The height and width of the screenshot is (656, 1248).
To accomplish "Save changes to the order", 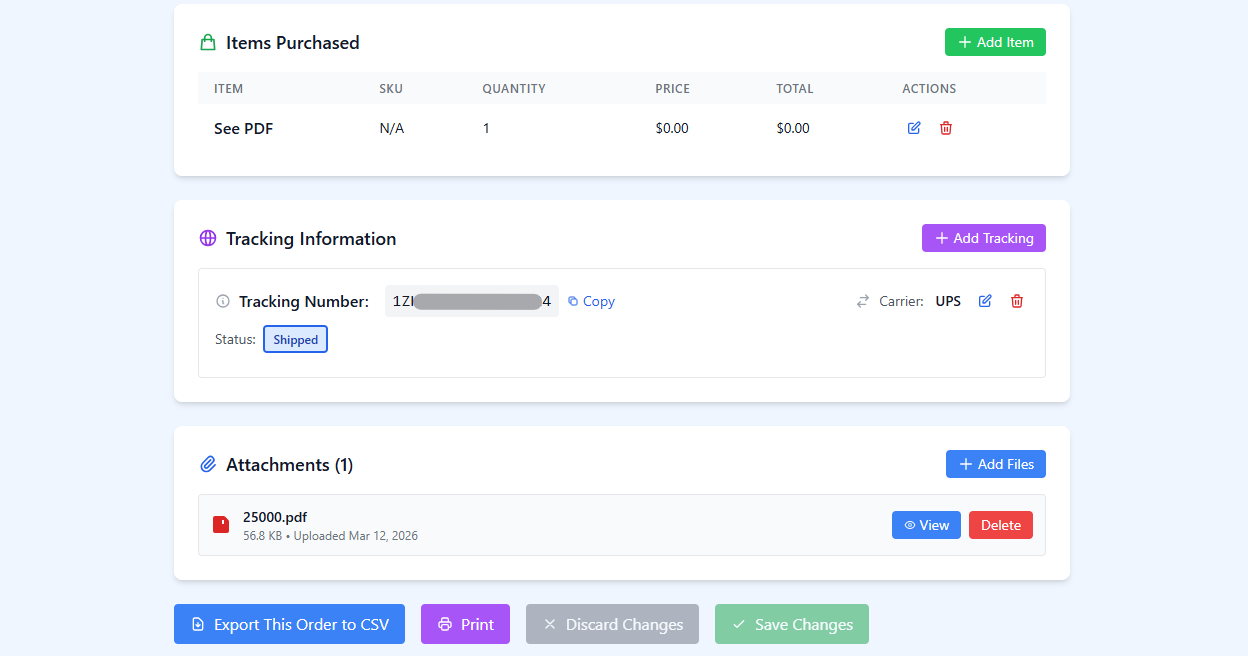I will 792,624.
